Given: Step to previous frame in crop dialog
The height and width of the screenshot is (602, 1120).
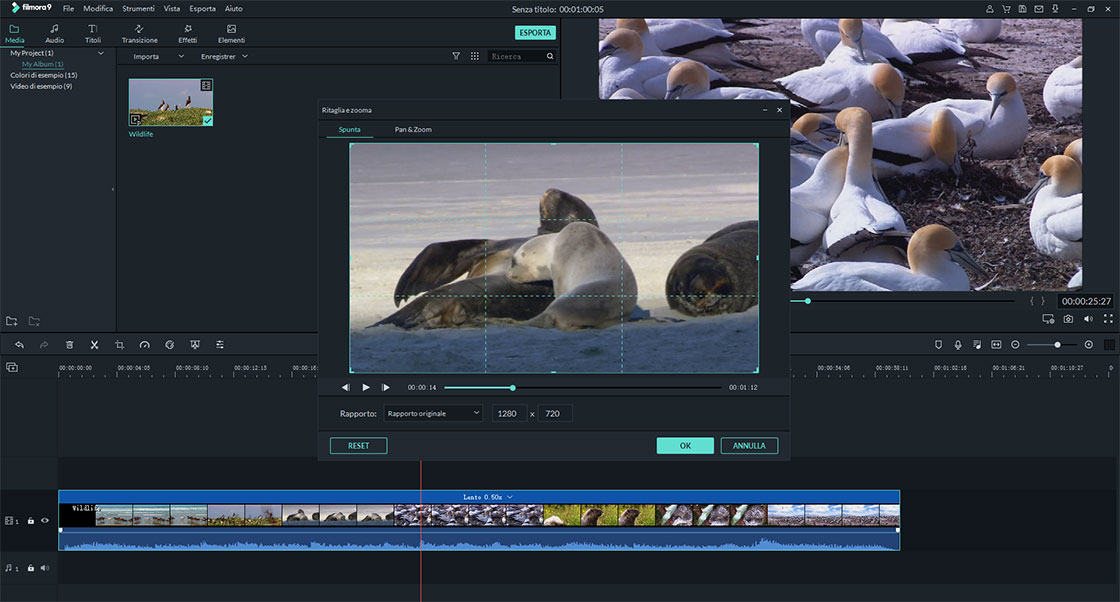Looking at the screenshot, I should (x=346, y=387).
